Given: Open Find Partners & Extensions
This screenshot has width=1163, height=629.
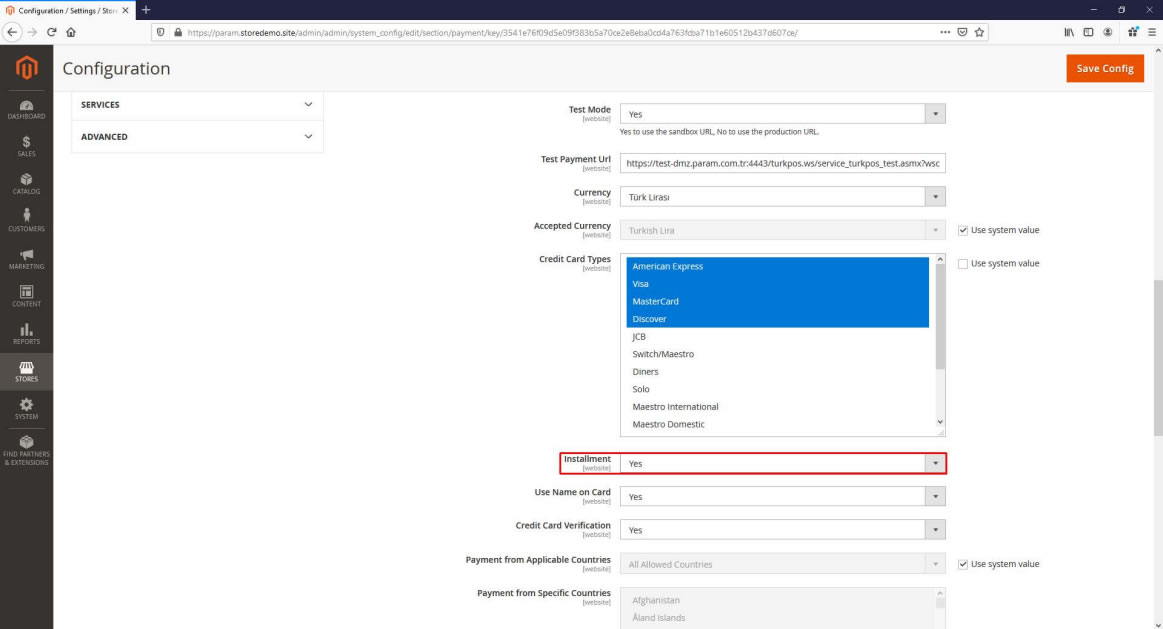Looking at the screenshot, I should tap(26, 450).
